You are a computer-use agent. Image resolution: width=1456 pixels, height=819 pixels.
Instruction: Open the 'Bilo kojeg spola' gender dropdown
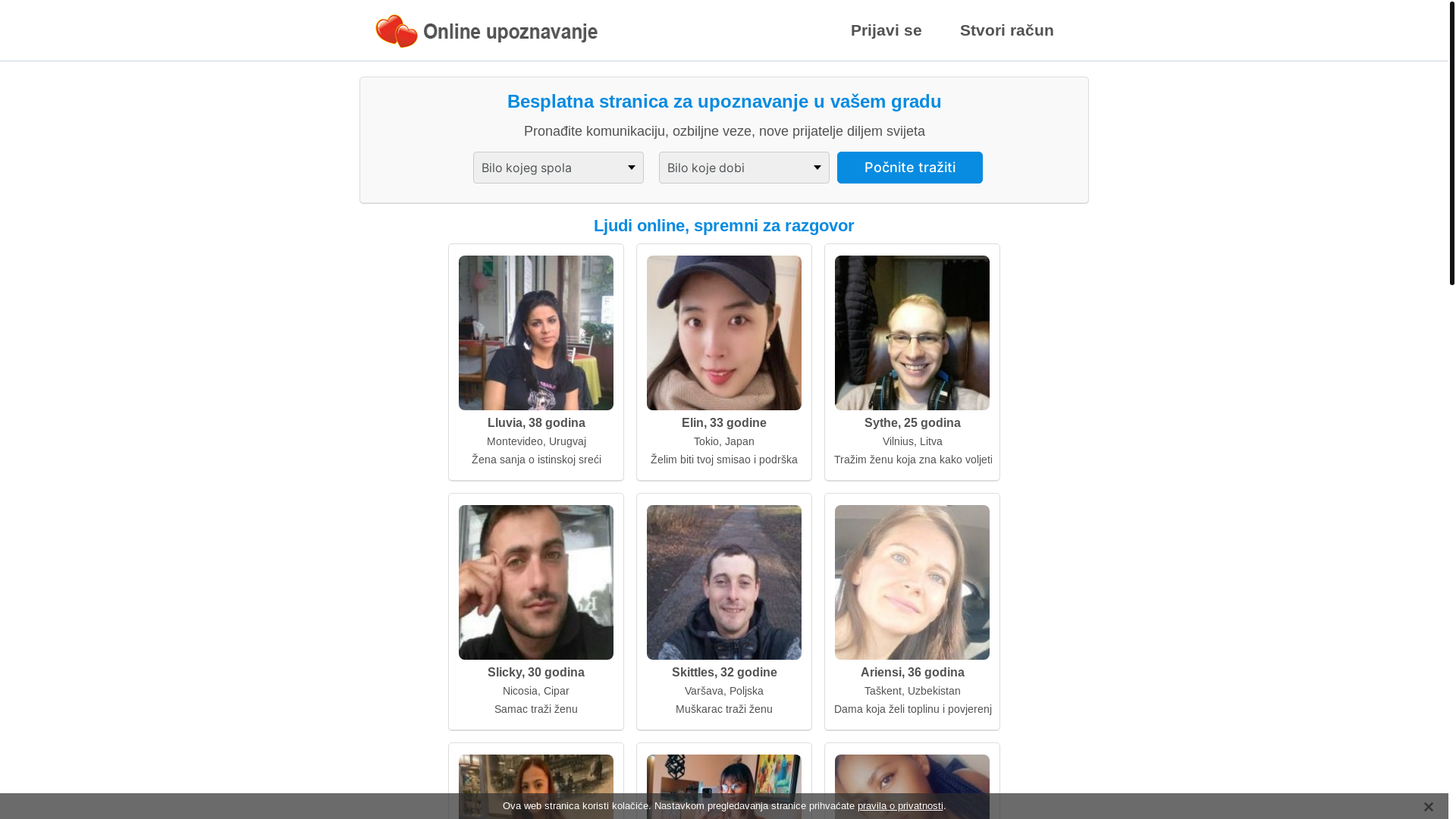(558, 168)
